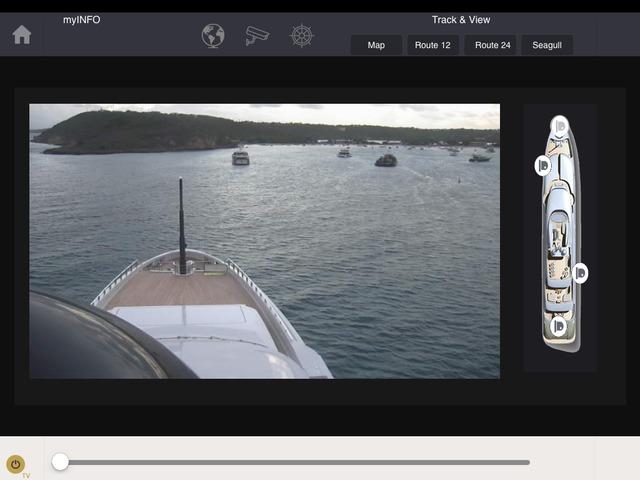Viewport: 640px width, 480px height.
Task: Select the ship's helm wheel icon
Action: (x=301, y=36)
